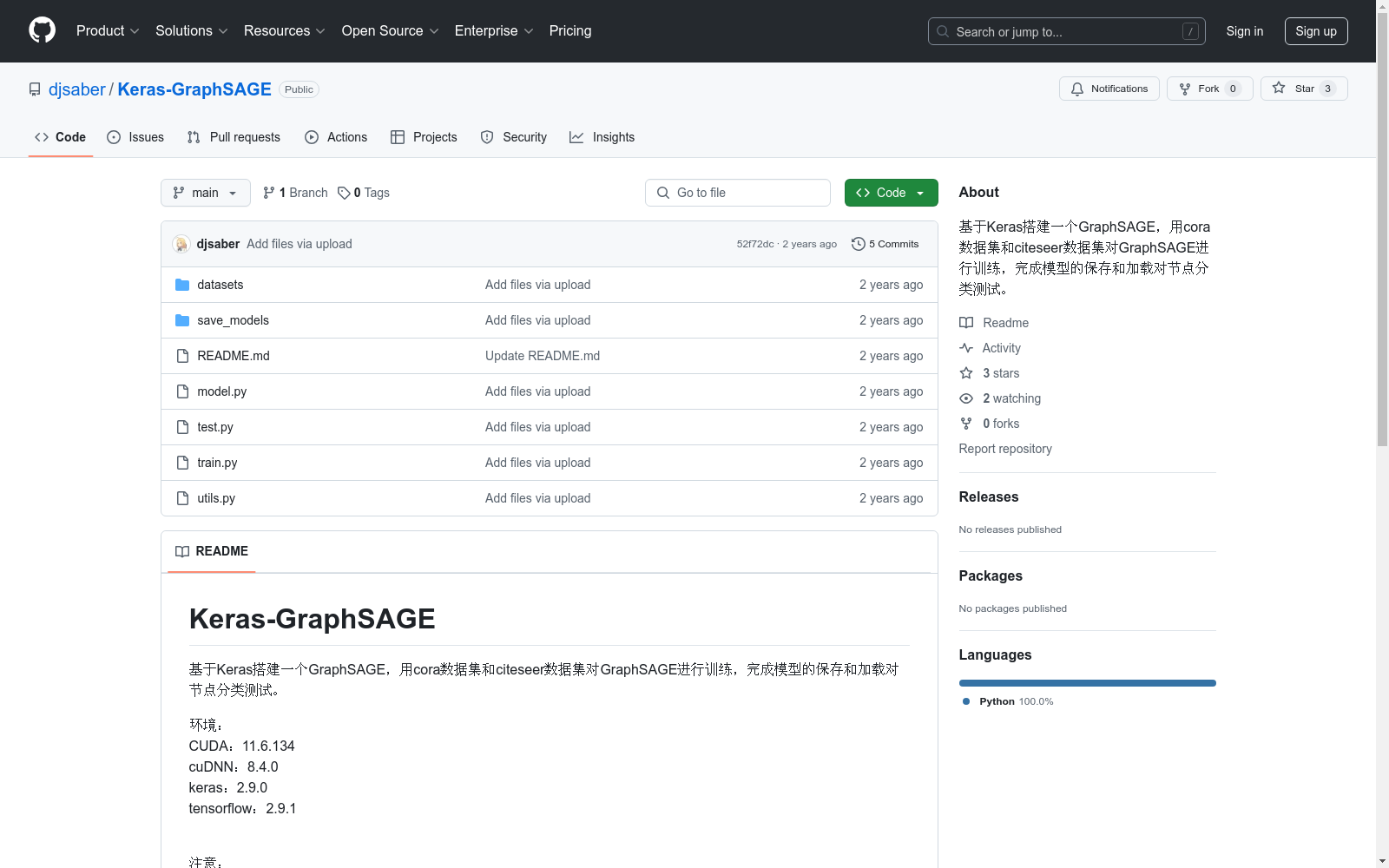Screen dimensions: 1389x868
Task: Open the datasets folder name
Action: pos(221,285)
